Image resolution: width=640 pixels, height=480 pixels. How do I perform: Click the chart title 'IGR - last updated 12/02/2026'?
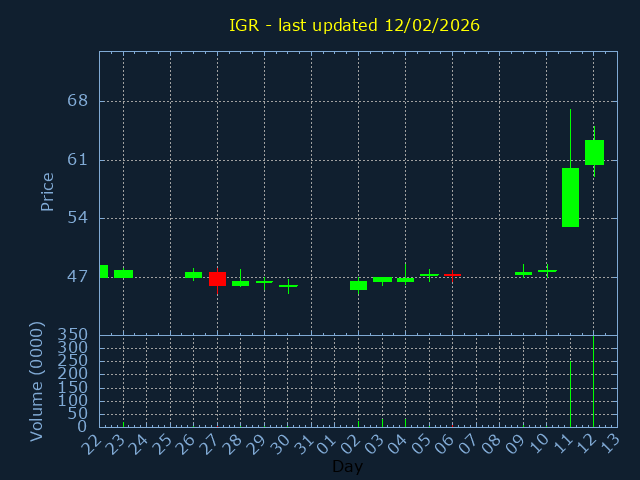[x=354, y=25]
